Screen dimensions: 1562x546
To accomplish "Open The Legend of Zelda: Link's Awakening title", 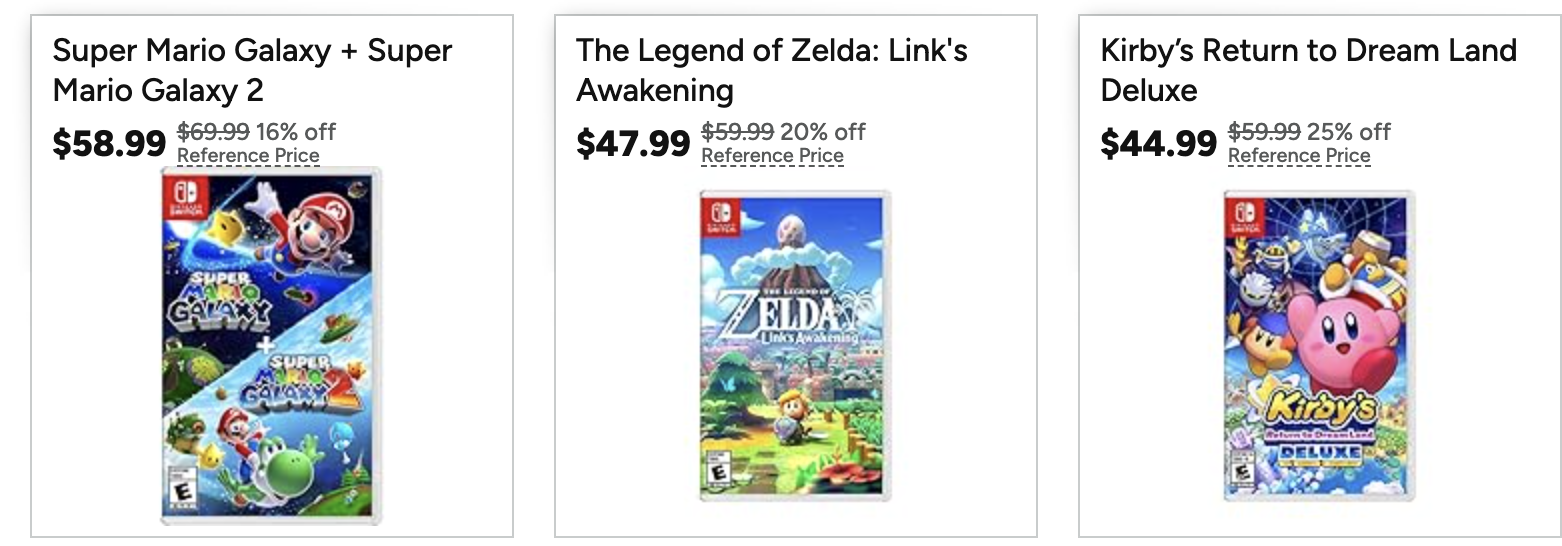I will pyautogui.click(x=771, y=70).
